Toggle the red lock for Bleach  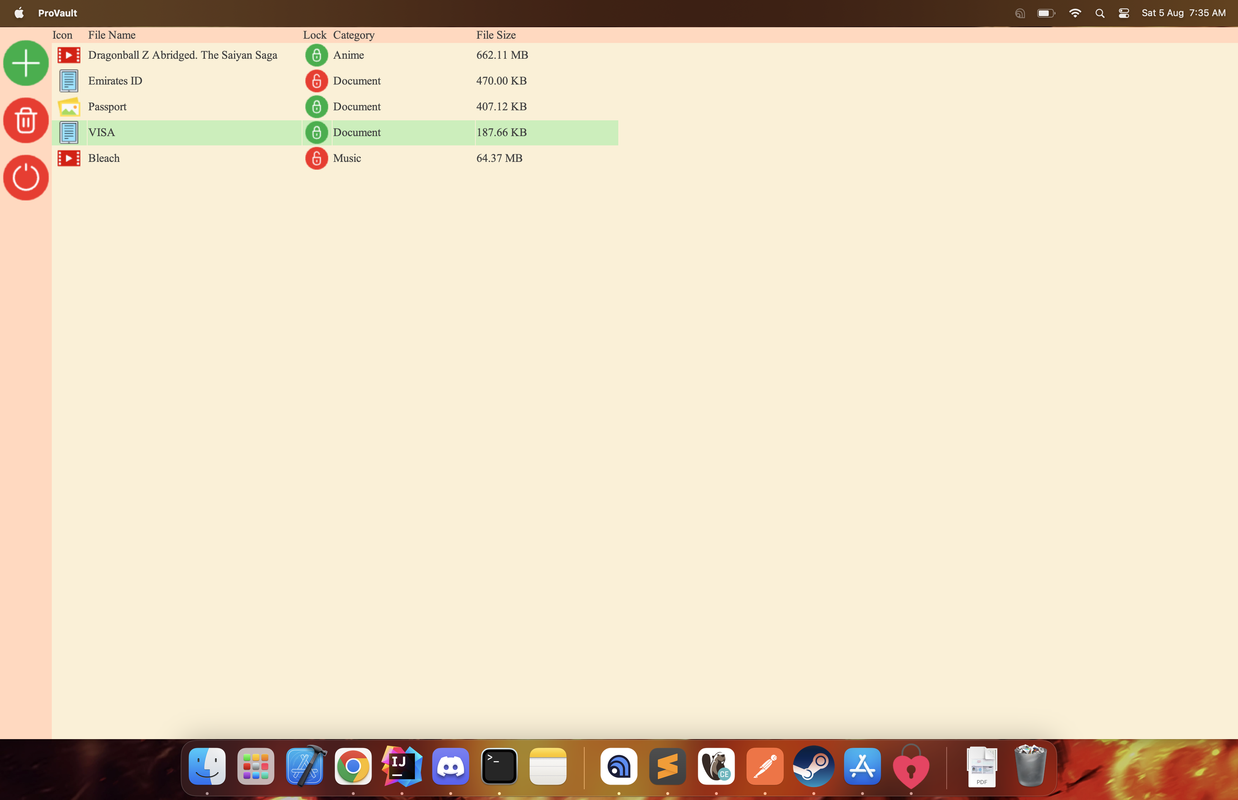tap(316, 158)
